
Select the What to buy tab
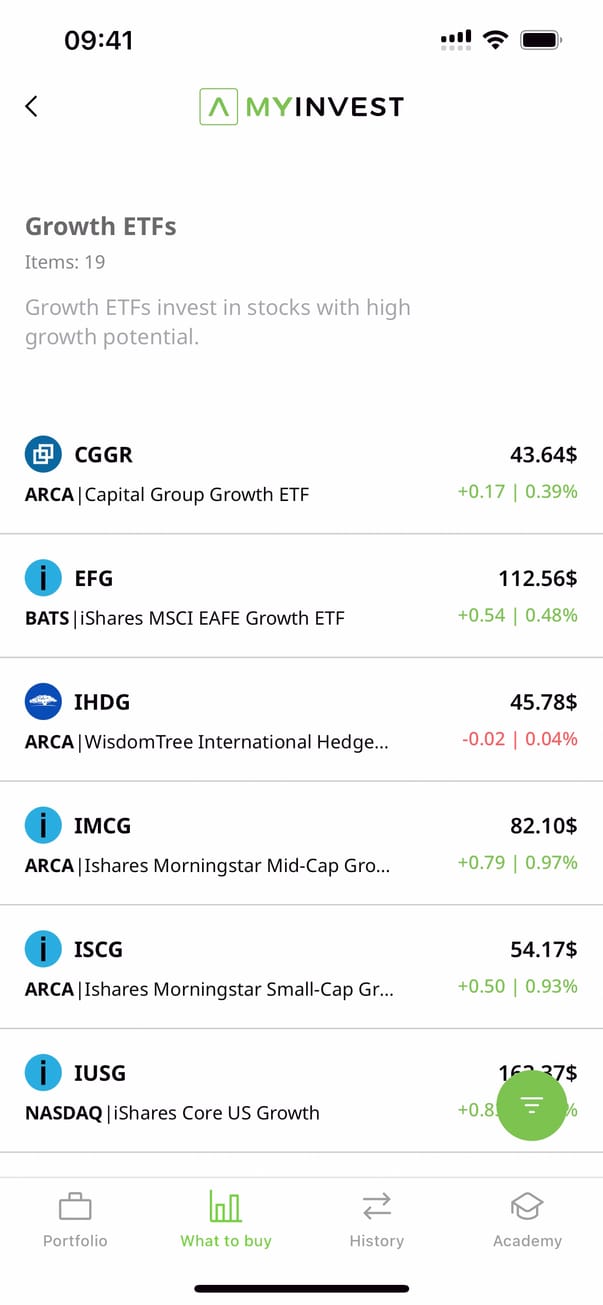pos(226,1220)
